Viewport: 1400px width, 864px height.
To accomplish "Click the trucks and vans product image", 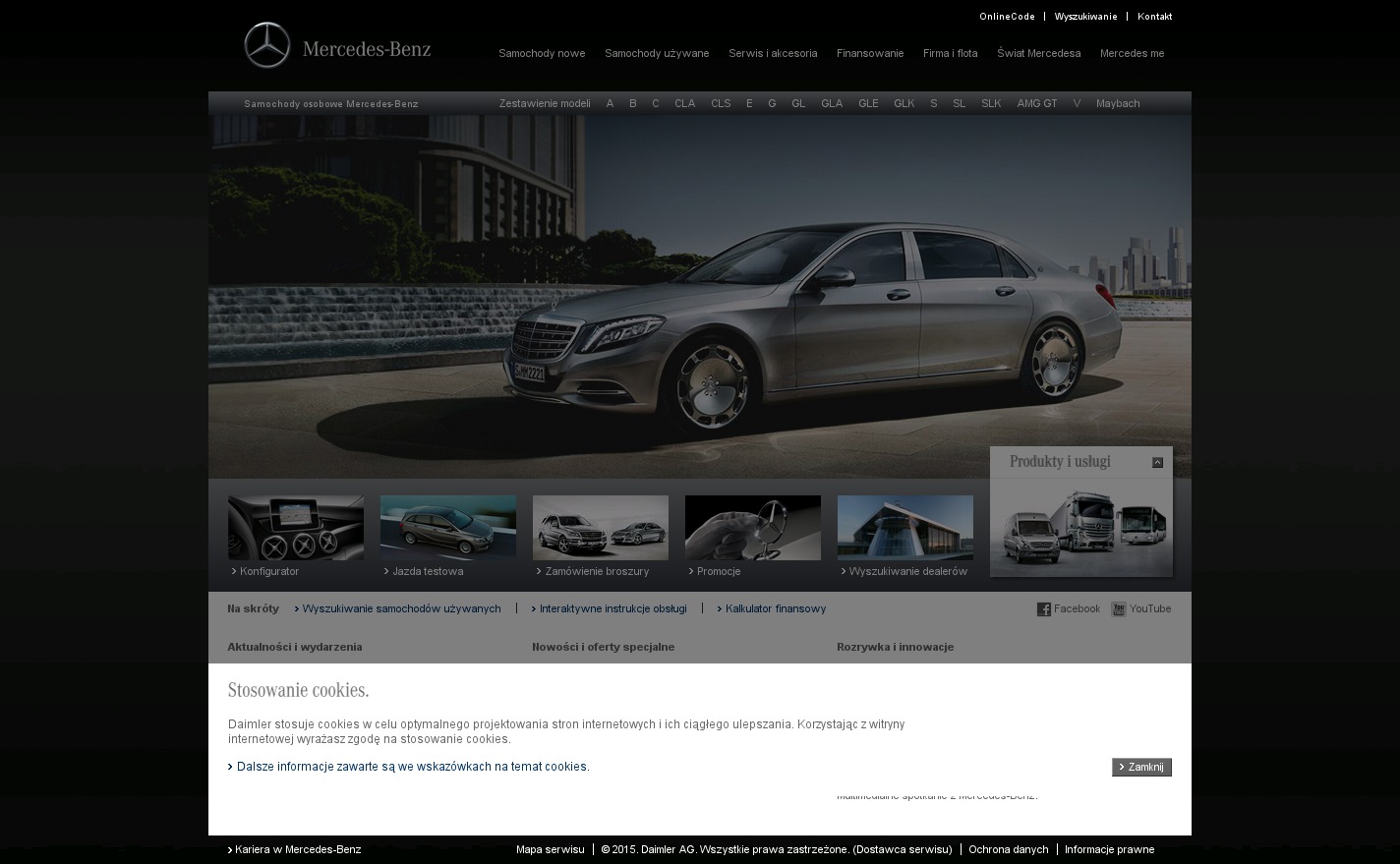I will coord(1081,531).
